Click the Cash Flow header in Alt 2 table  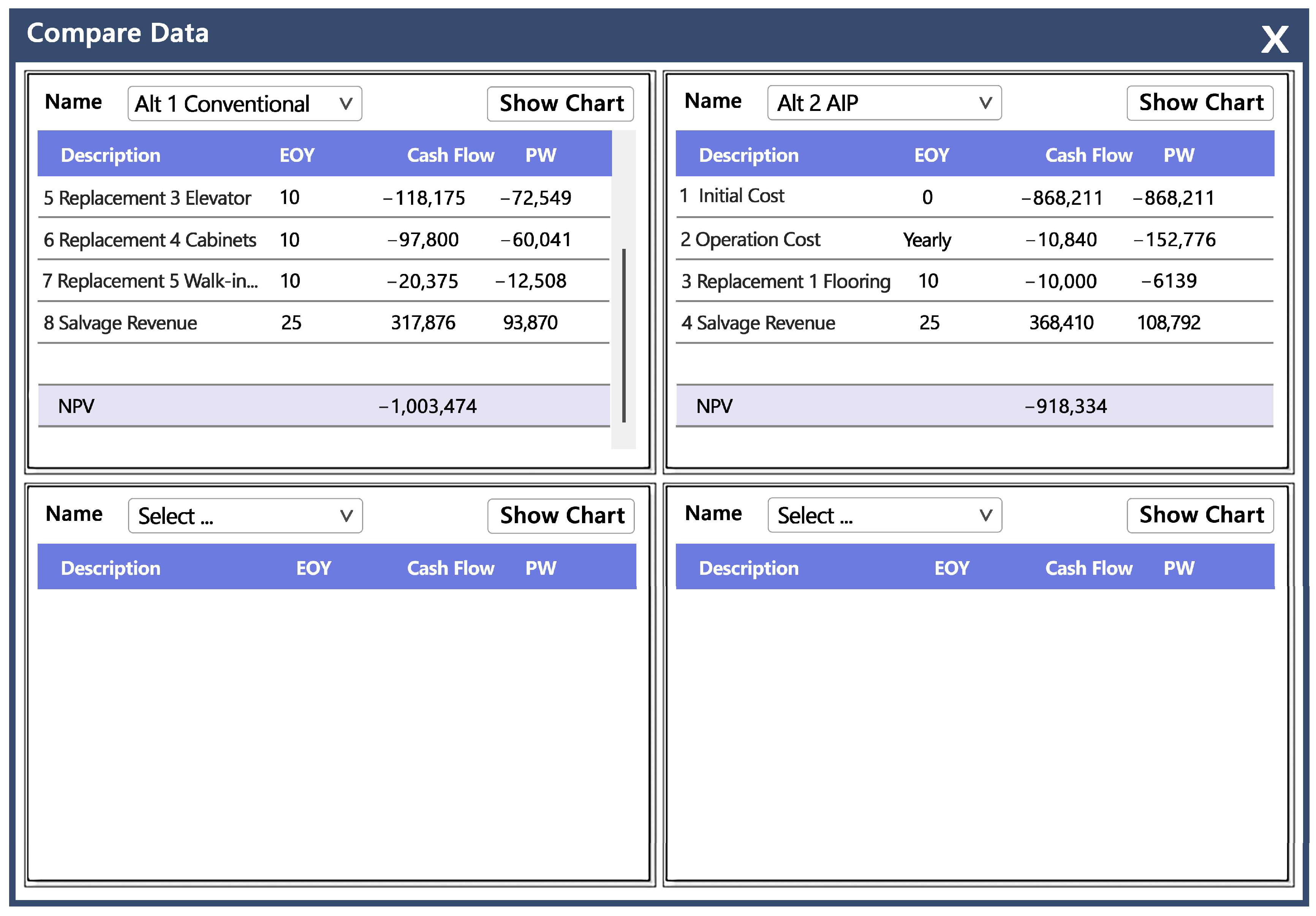(1088, 155)
